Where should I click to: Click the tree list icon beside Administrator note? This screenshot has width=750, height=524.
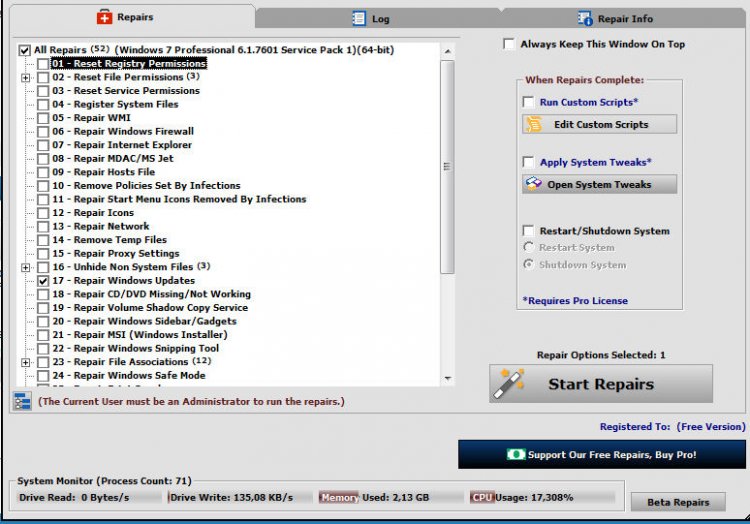[22, 401]
